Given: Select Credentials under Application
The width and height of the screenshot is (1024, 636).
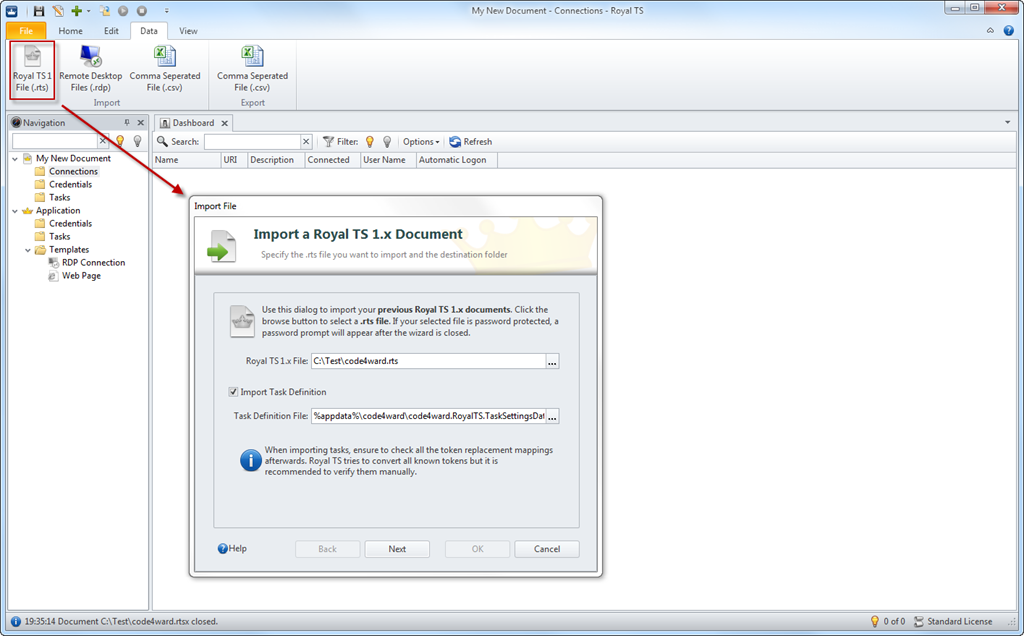Looking at the screenshot, I should [x=71, y=223].
